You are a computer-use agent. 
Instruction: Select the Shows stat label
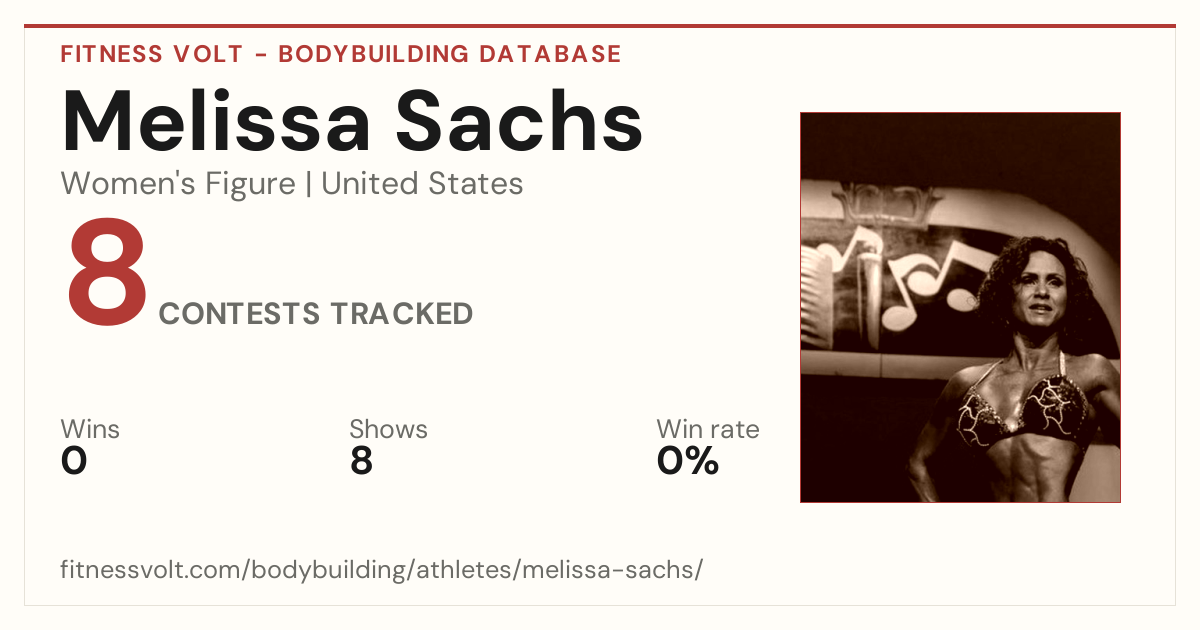click(x=388, y=430)
